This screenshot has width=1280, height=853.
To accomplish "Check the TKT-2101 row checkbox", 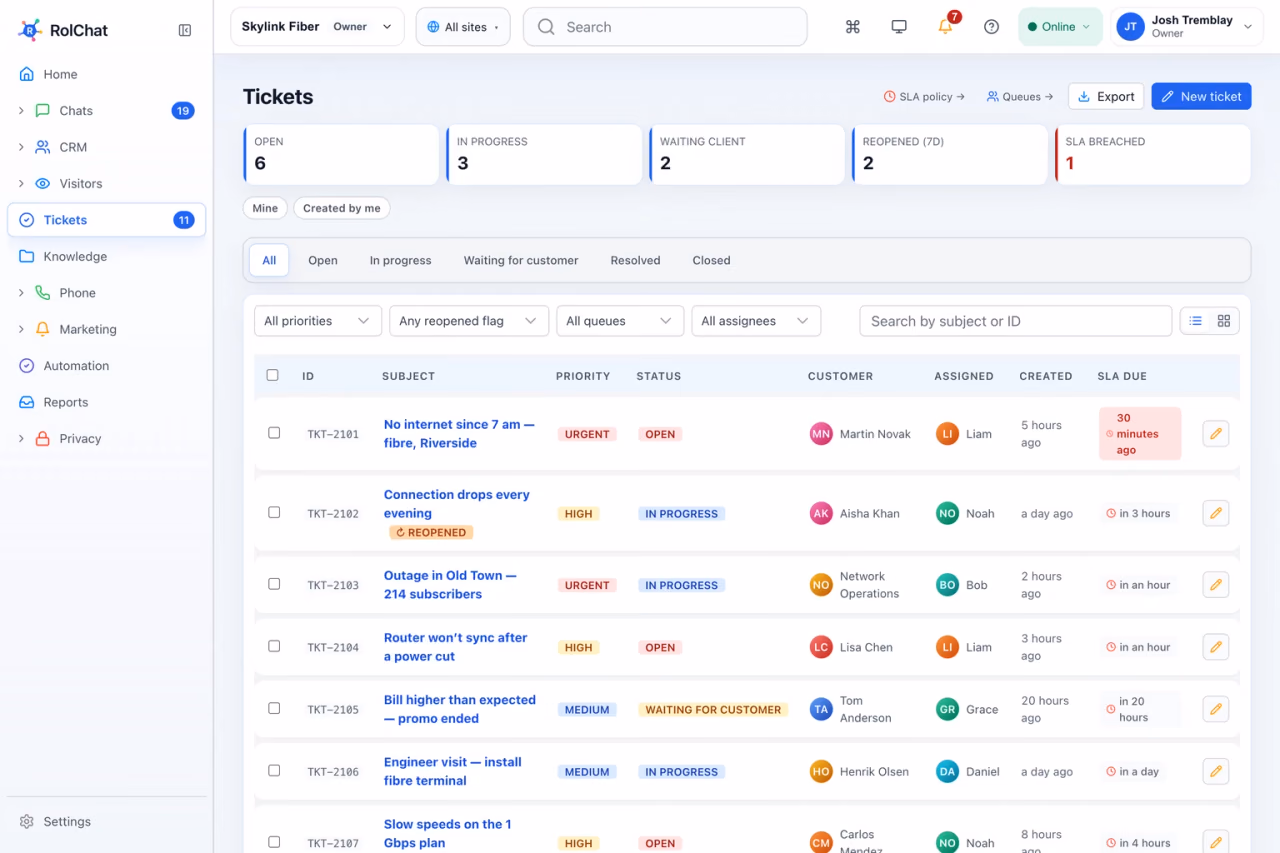I will click(274, 433).
